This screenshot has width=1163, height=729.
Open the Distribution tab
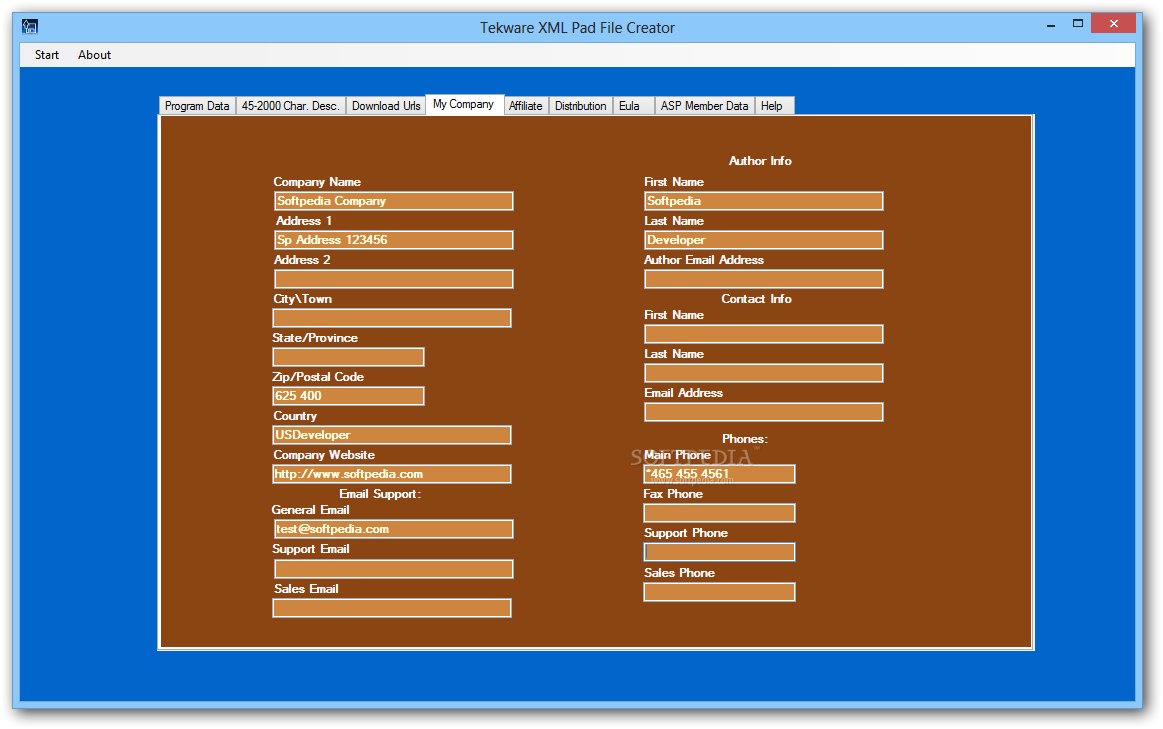(x=581, y=106)
